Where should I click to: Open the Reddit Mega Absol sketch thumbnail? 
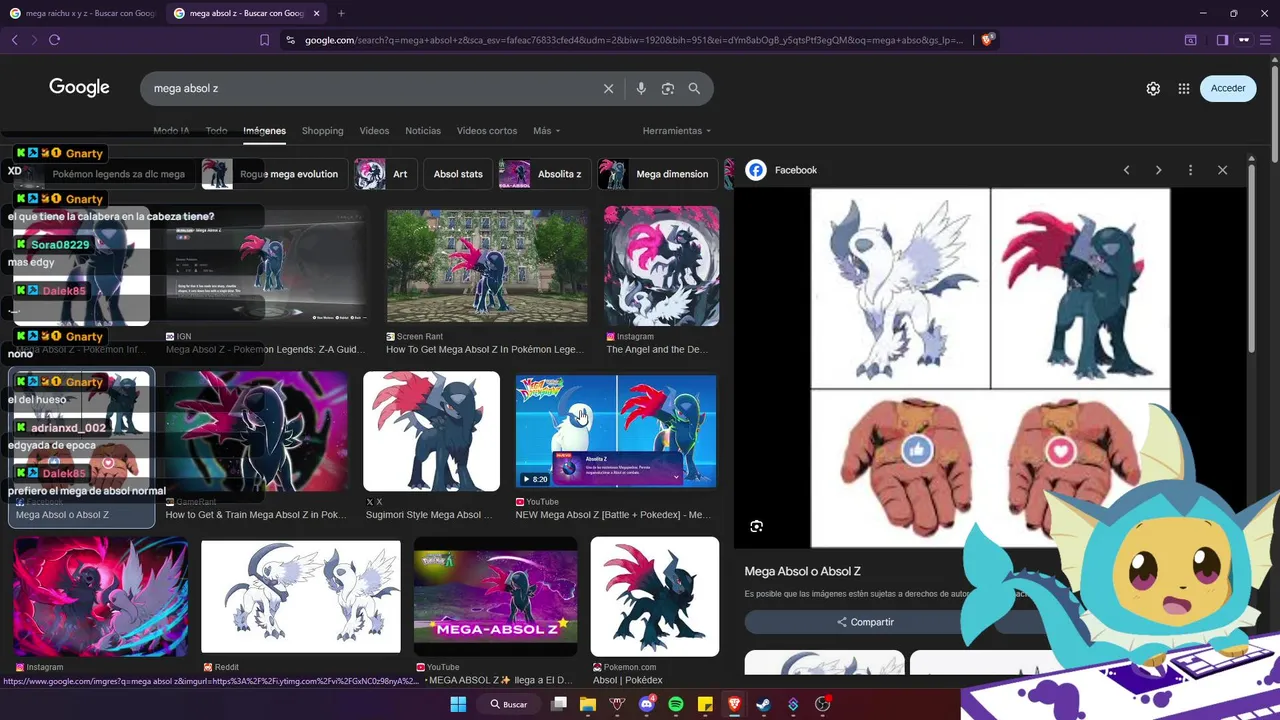click(x=300, y=596)
